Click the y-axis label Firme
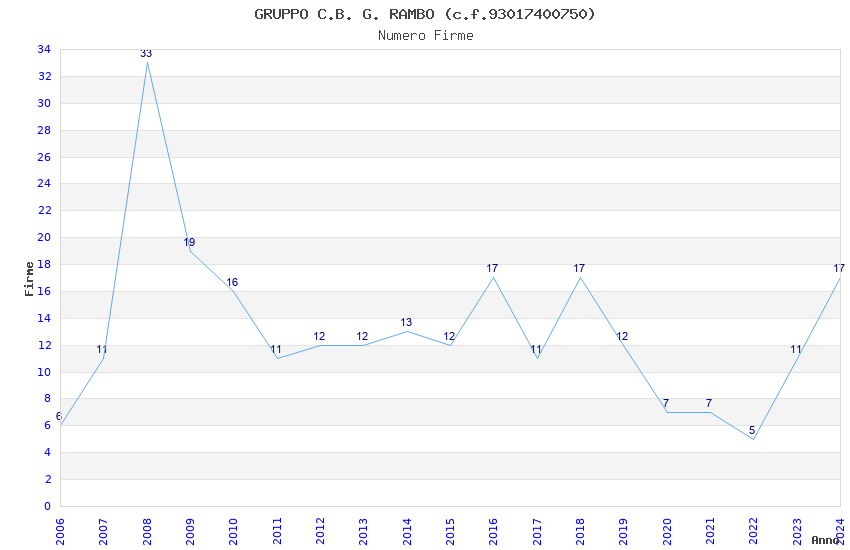This screenshot has width=850, height=550. 29,279
